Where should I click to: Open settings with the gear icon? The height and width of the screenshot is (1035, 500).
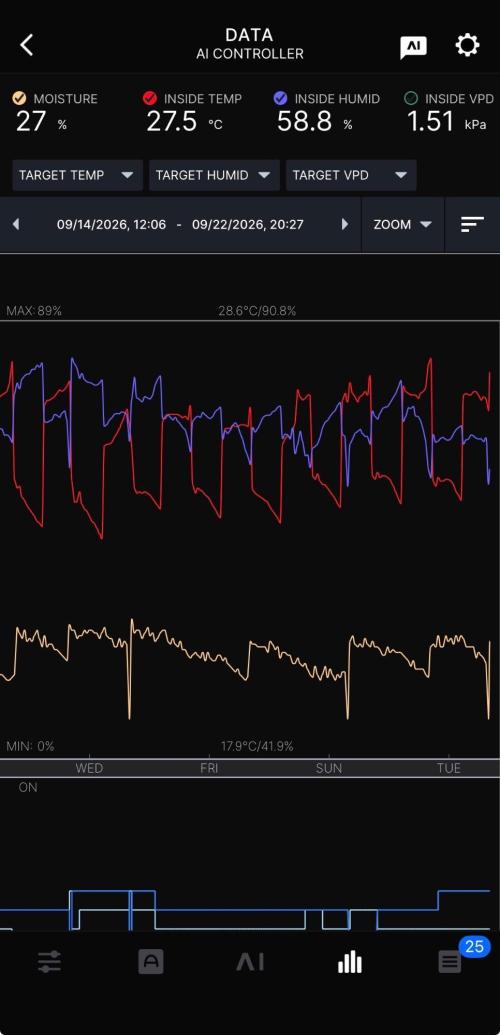tap(467, 45)
